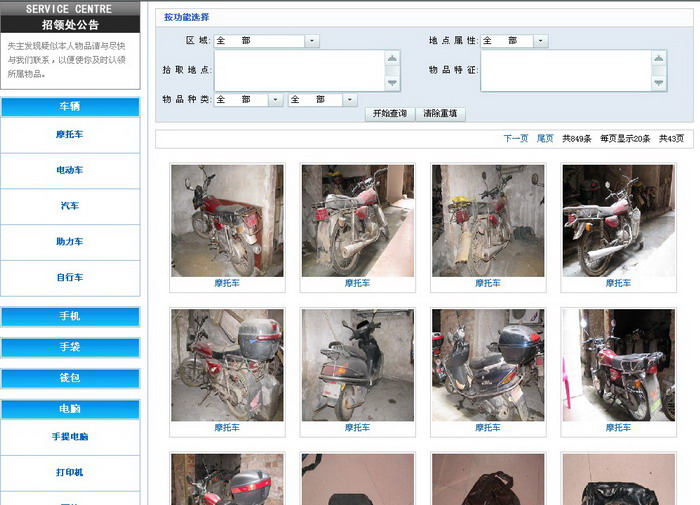Click 摩托车 caption under first row second photo
The height and width of the screenshot is (505, 700).
(358, 283)
